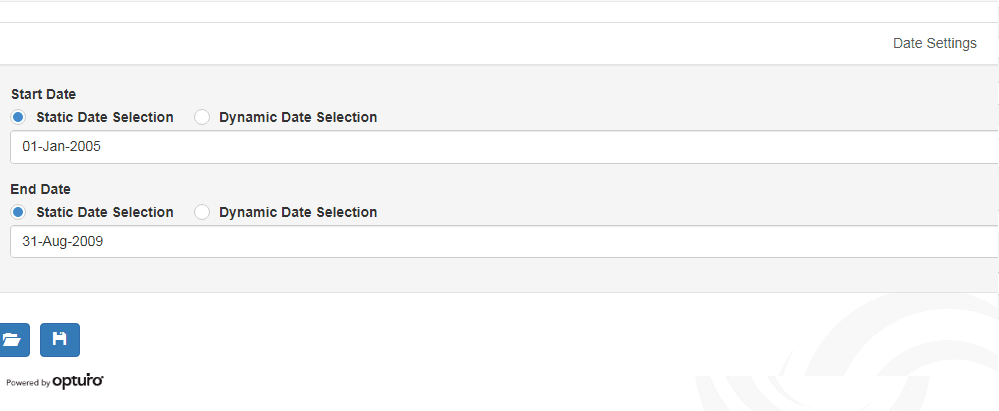
Task: Click the Dynamic Date Selection label under Start Date
Action: click(x=298, y=117)
